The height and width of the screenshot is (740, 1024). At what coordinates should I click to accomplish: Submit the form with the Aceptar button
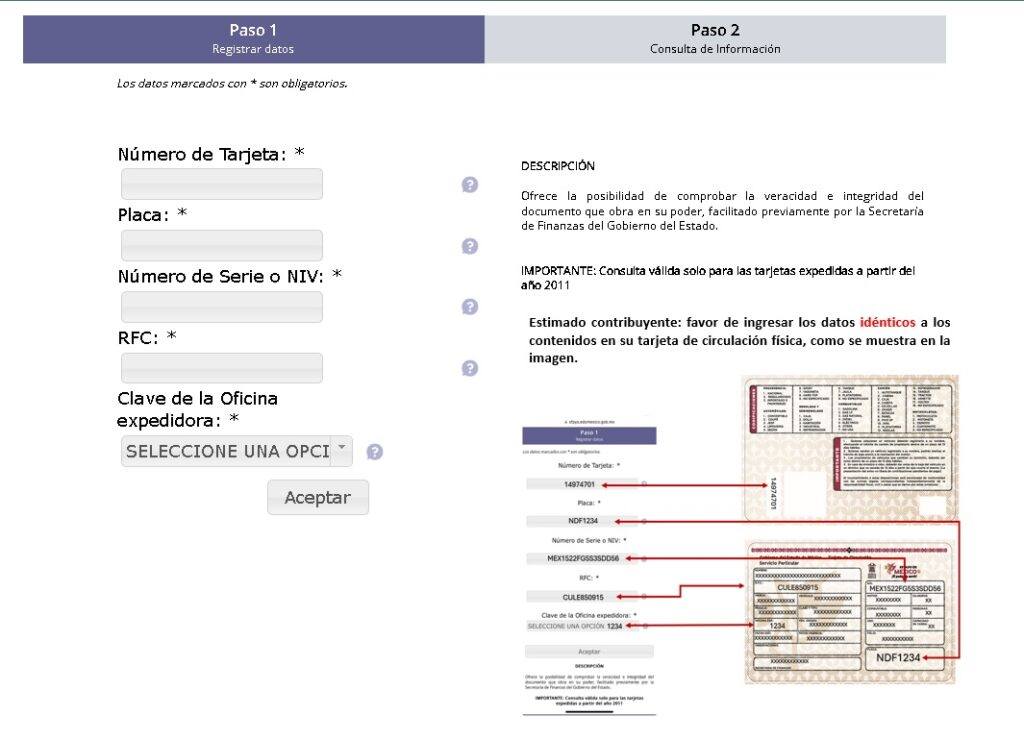tap(317, 498)
